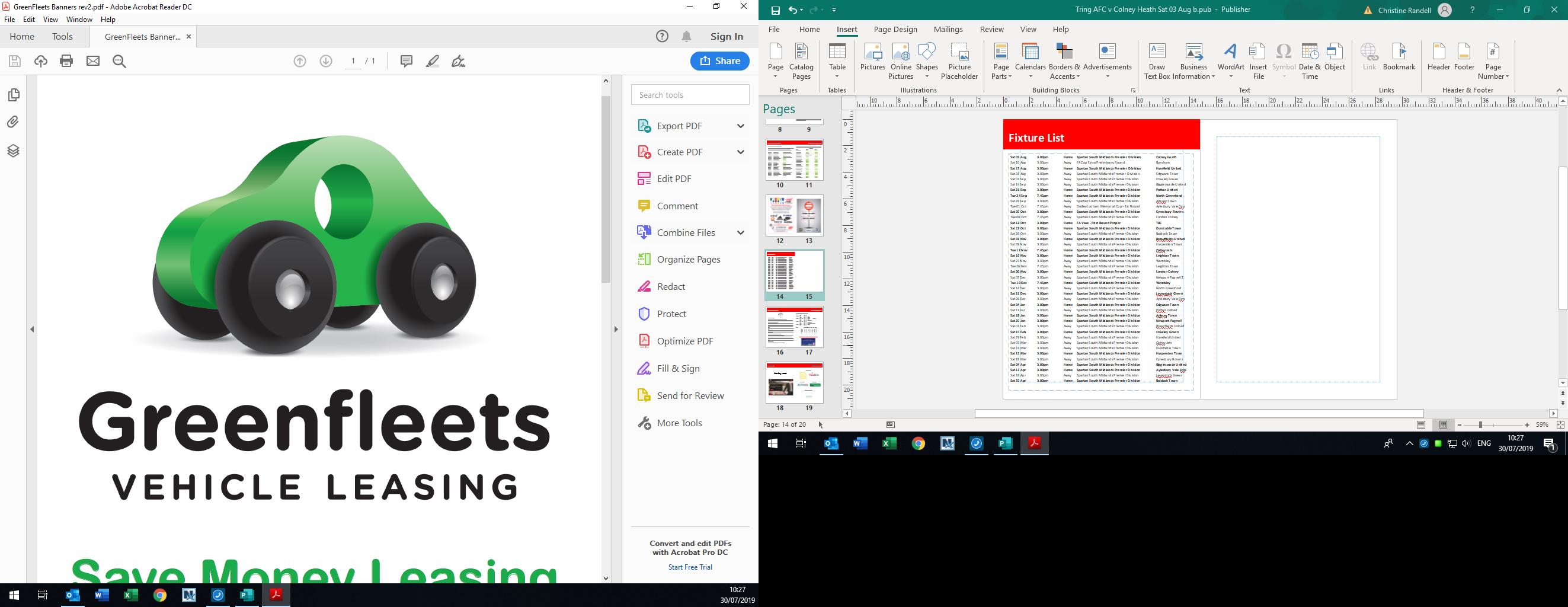Screen dimensions: 1568x607
Task: Click Sign In in Acrobat
Action: [x=726, y=37]
